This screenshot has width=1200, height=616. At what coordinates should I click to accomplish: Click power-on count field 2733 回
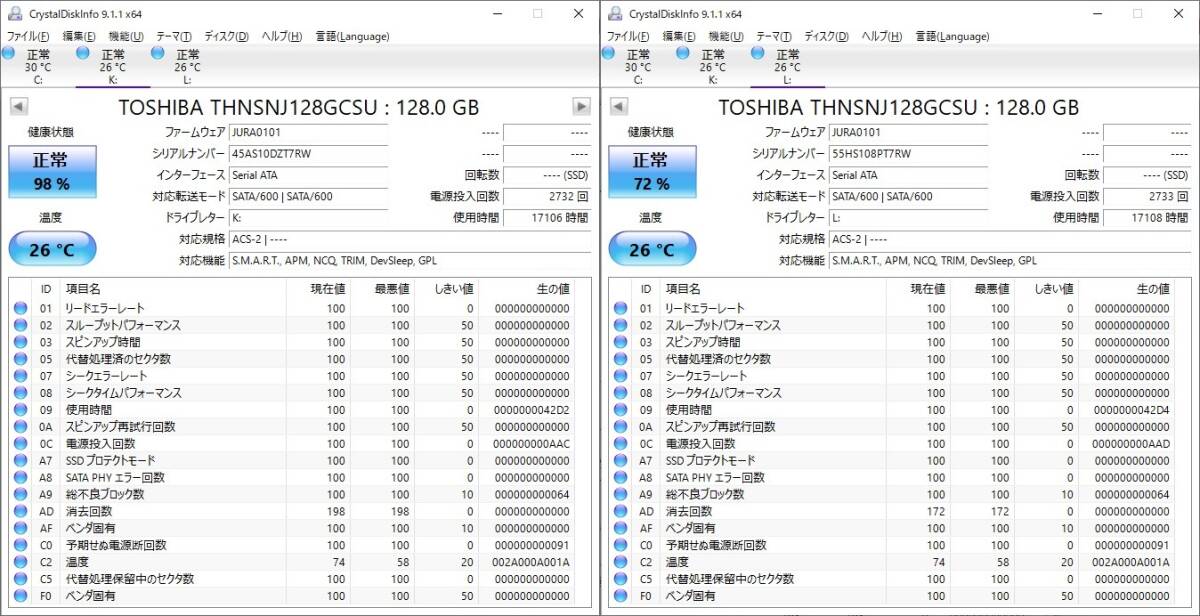click(1147, 197)
